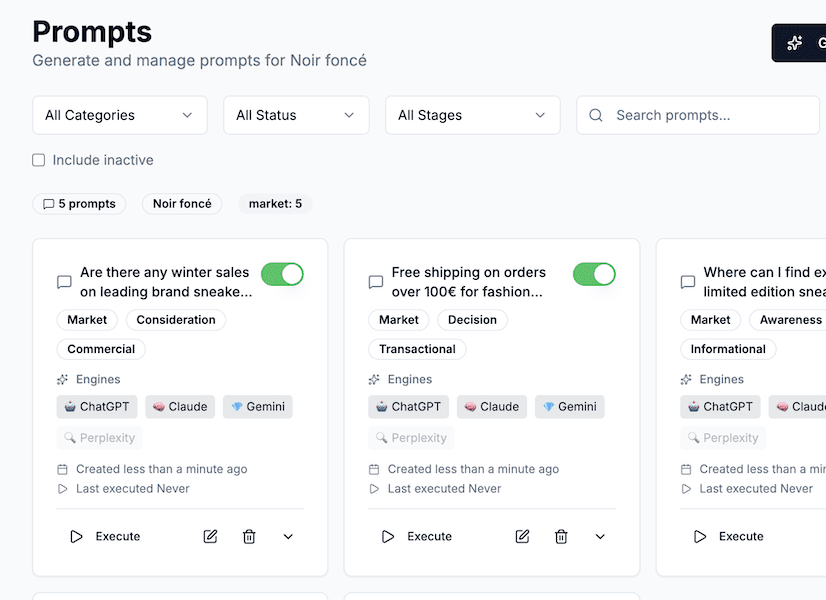Image resolution: width=826 pixels, height=600 pixels.
Task: Click the Gemini engine badge on winter sales card
Action: point(257,406)
